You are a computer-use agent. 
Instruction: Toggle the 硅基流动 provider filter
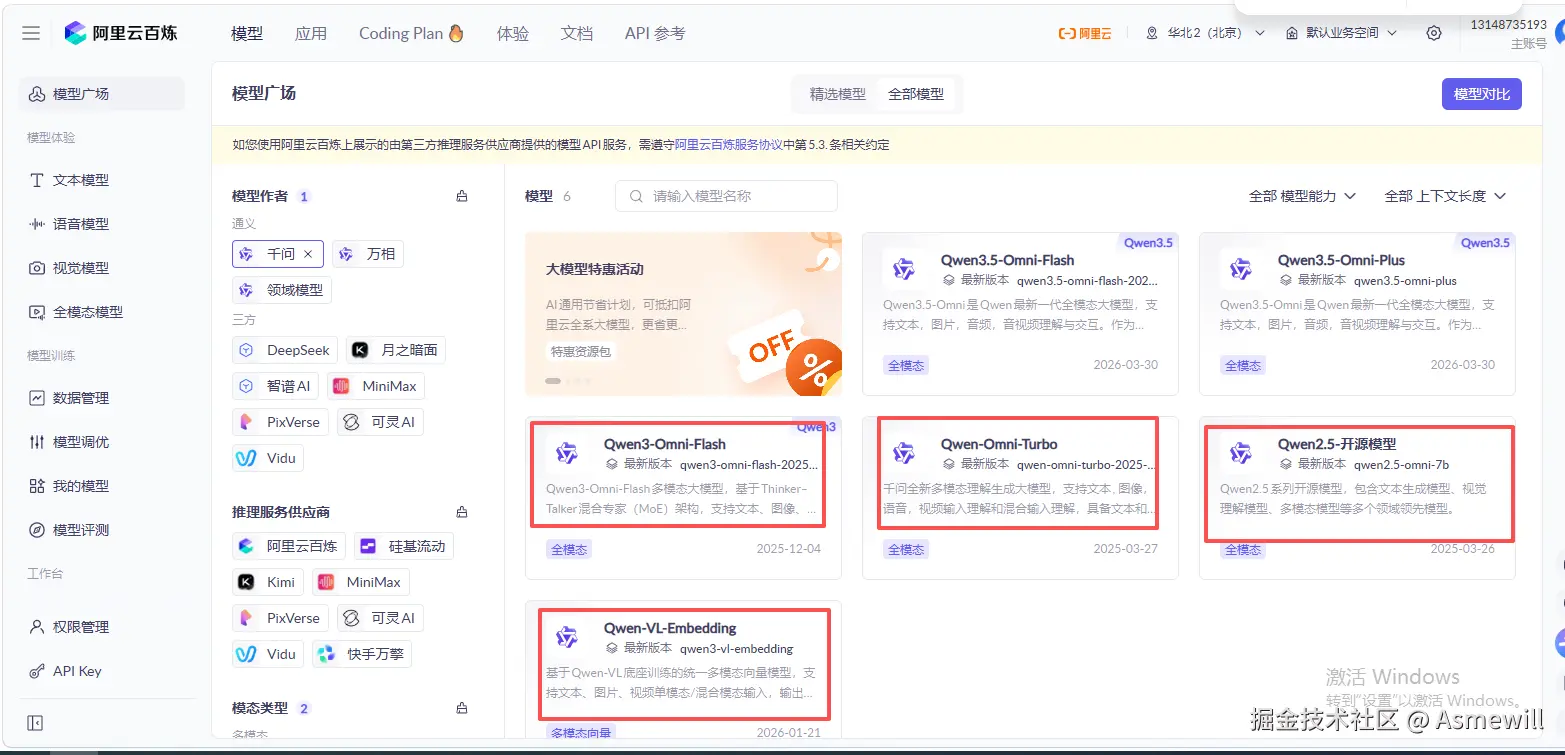pos(404,546)
